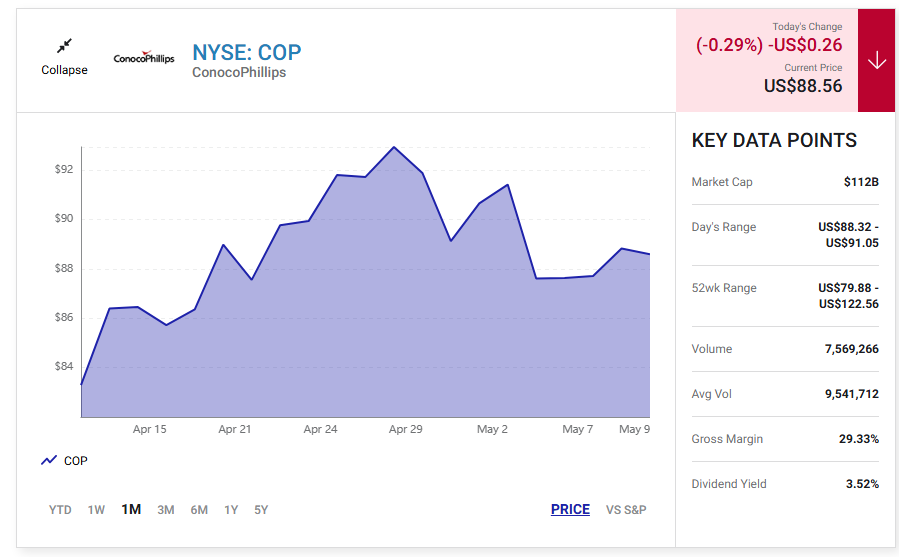Select the 3M time range
Viewport: 899px width, 557px height.
click(x=166, y=509)
